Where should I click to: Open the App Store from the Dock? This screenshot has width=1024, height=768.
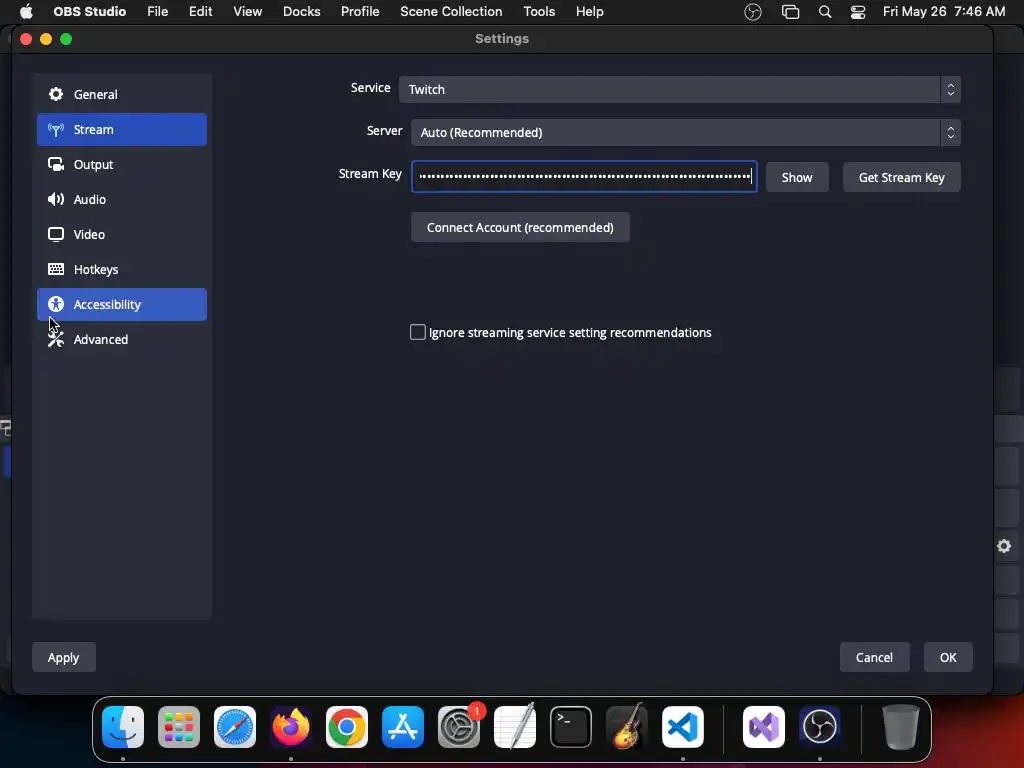pos(403,727)
